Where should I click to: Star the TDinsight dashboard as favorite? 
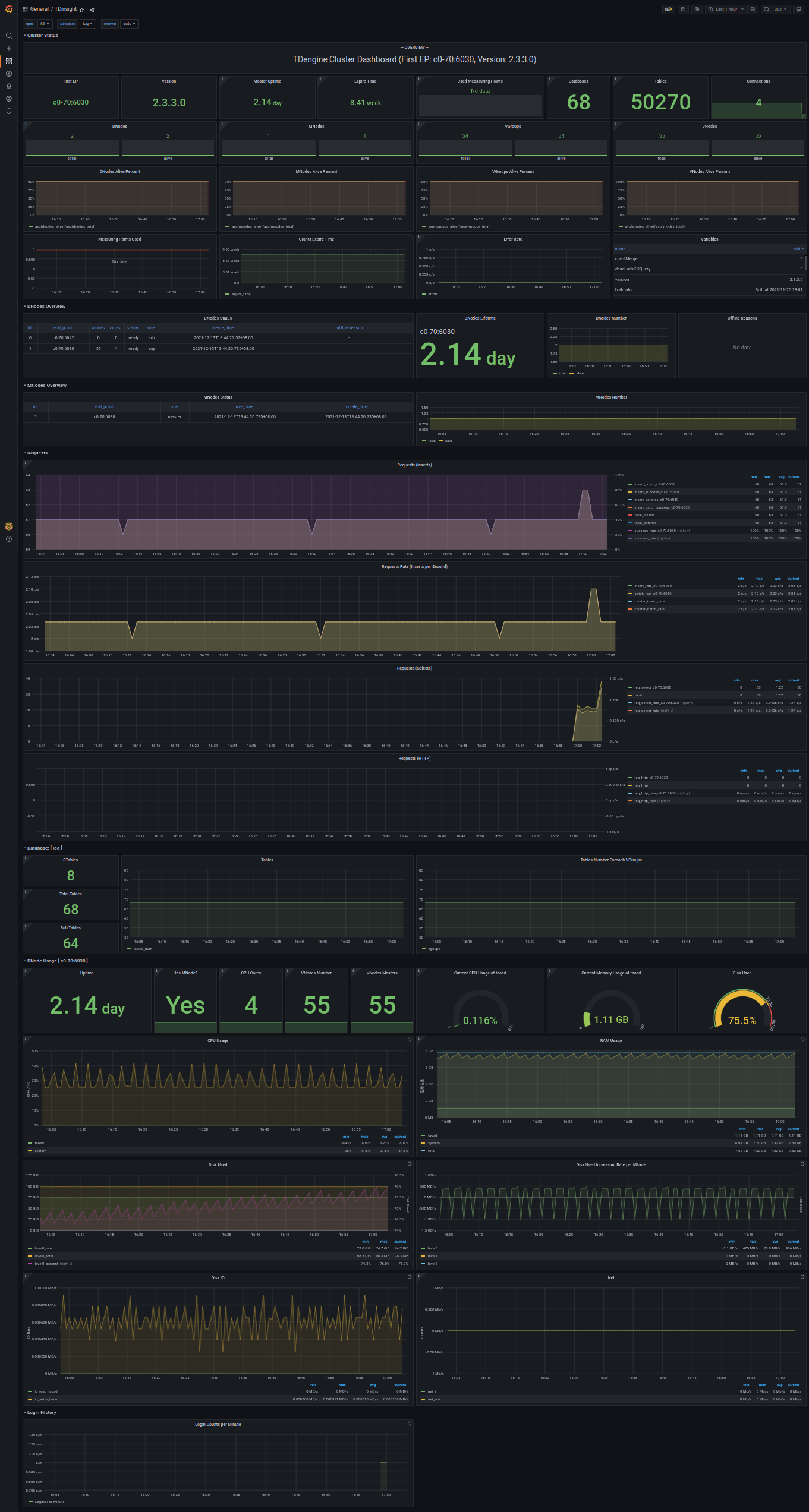pyautogui.click(x=82, y=10)
